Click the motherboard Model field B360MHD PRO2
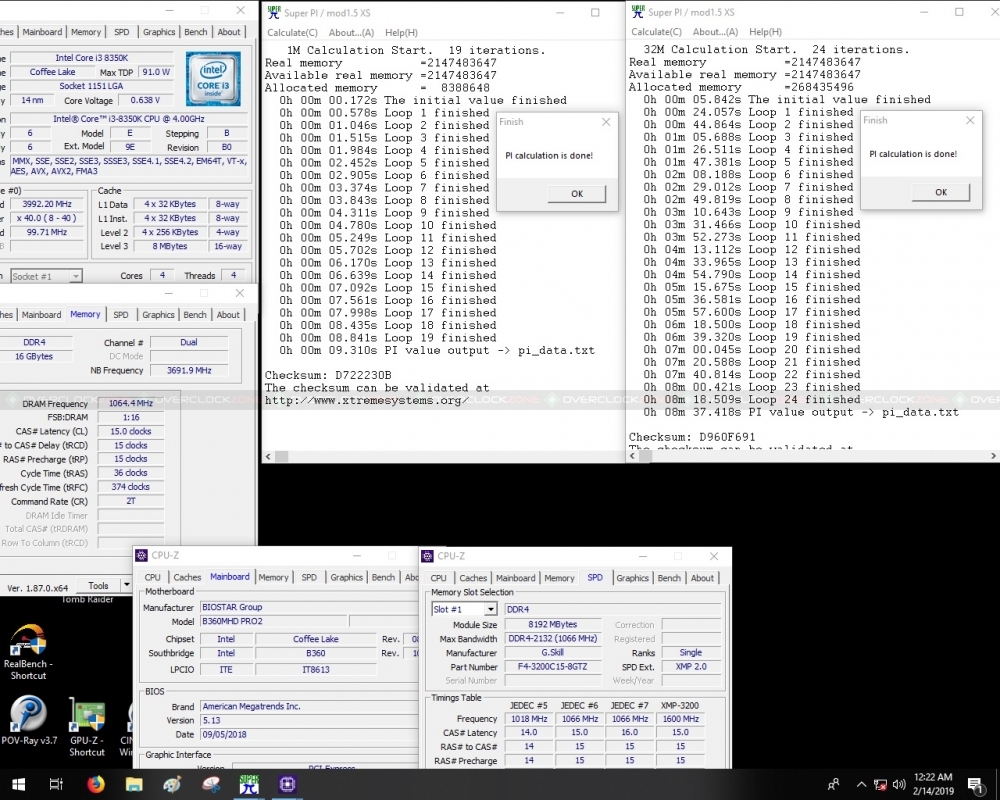 click(x=274, y=621)
